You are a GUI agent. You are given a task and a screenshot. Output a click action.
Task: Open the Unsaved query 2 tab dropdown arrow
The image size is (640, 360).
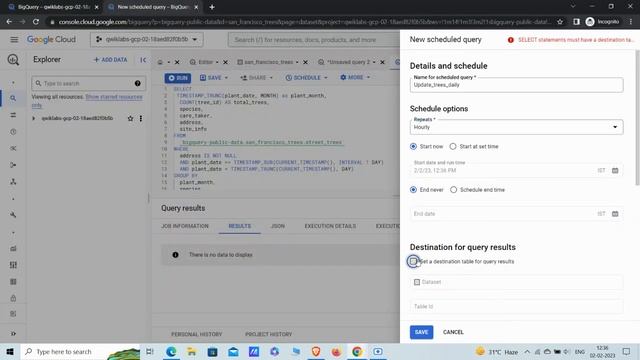tap(374, 62)
